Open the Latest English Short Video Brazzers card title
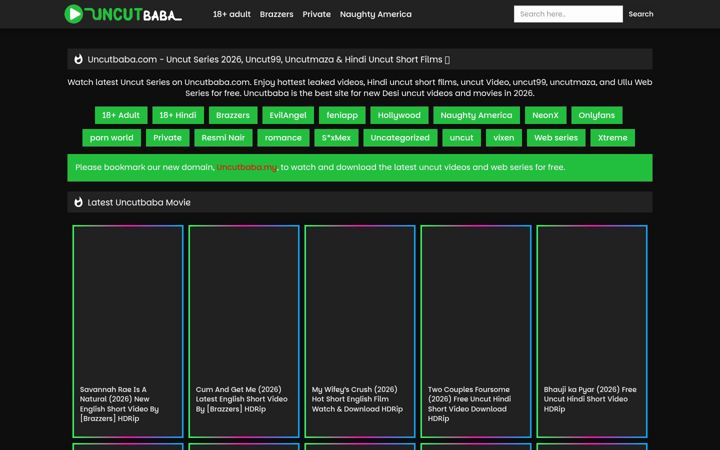 tap(242, 399)
